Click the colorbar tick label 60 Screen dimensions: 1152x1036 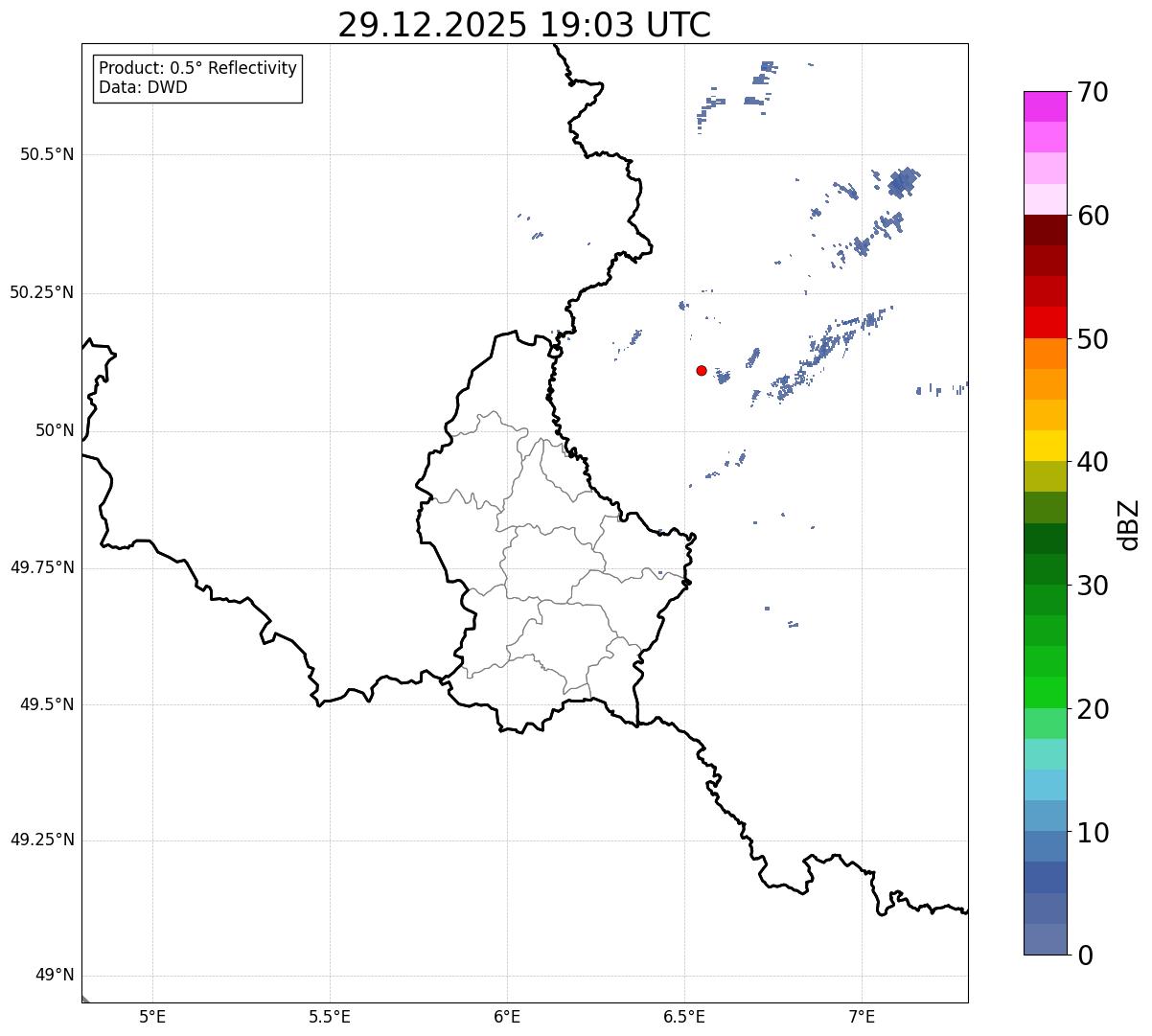[x=1093, y=216]
